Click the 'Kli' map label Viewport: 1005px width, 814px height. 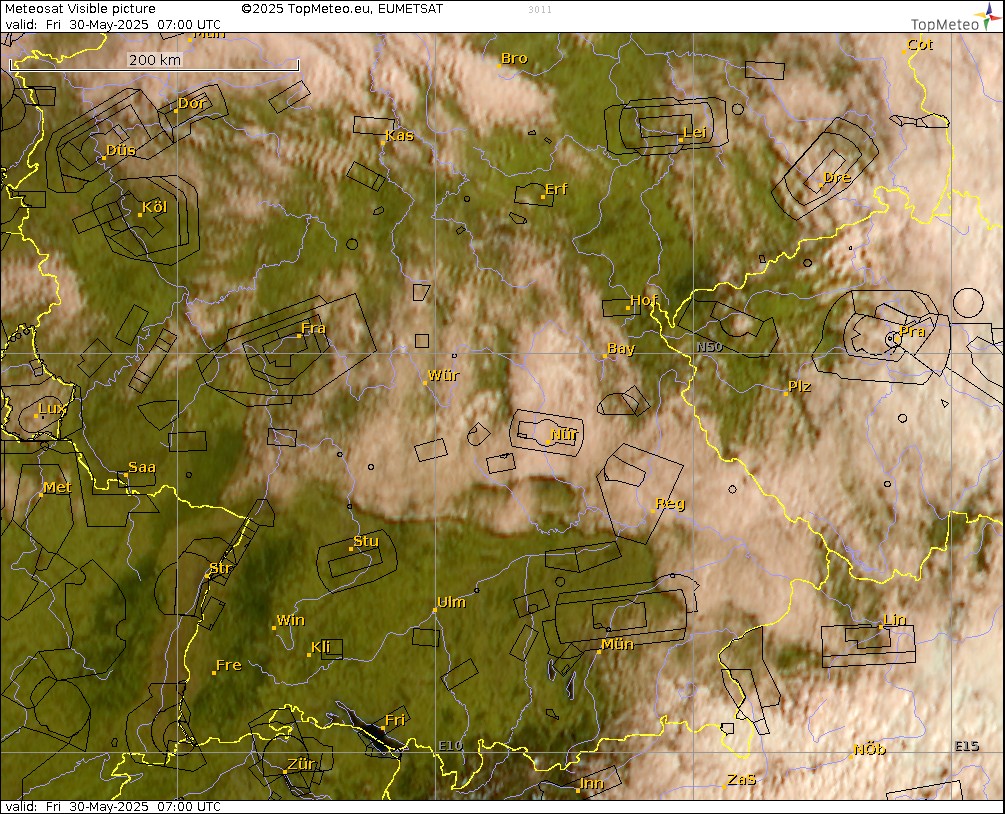320,647
